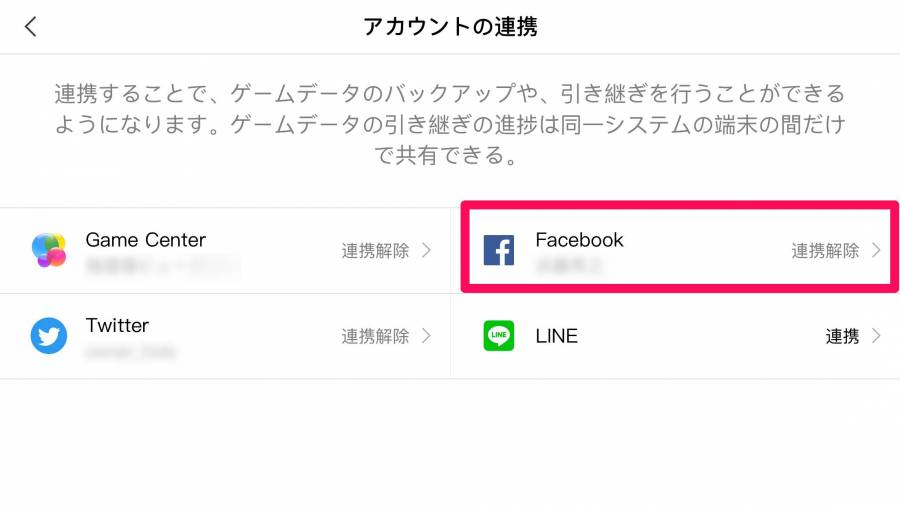
Task: Tap the back arrow icon
Action: pyautogui.click(x=30, y=26)
